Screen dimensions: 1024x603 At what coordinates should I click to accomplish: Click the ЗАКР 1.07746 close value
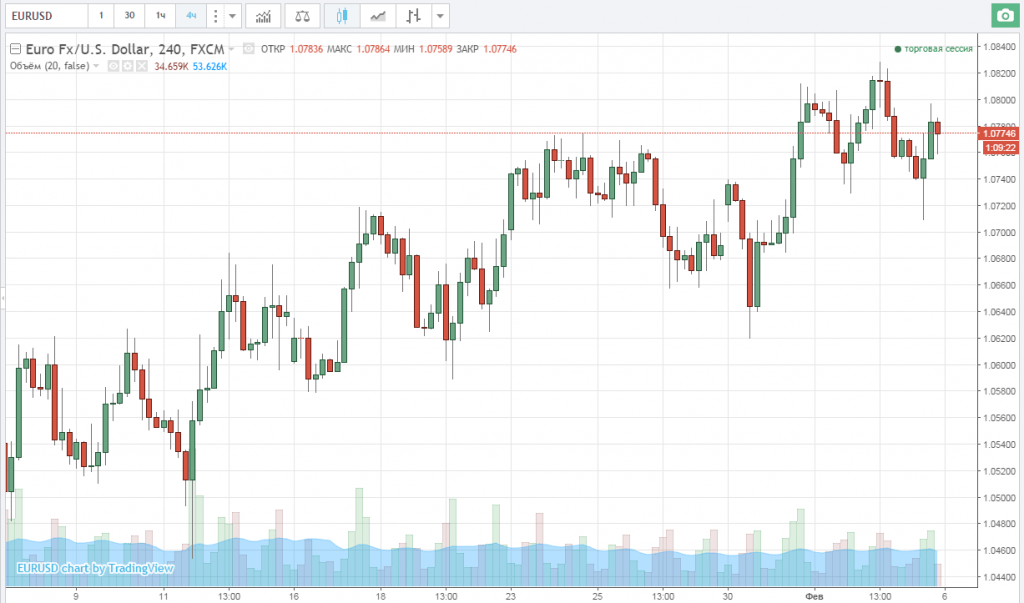pyautogui.click(x=487, y=49)
